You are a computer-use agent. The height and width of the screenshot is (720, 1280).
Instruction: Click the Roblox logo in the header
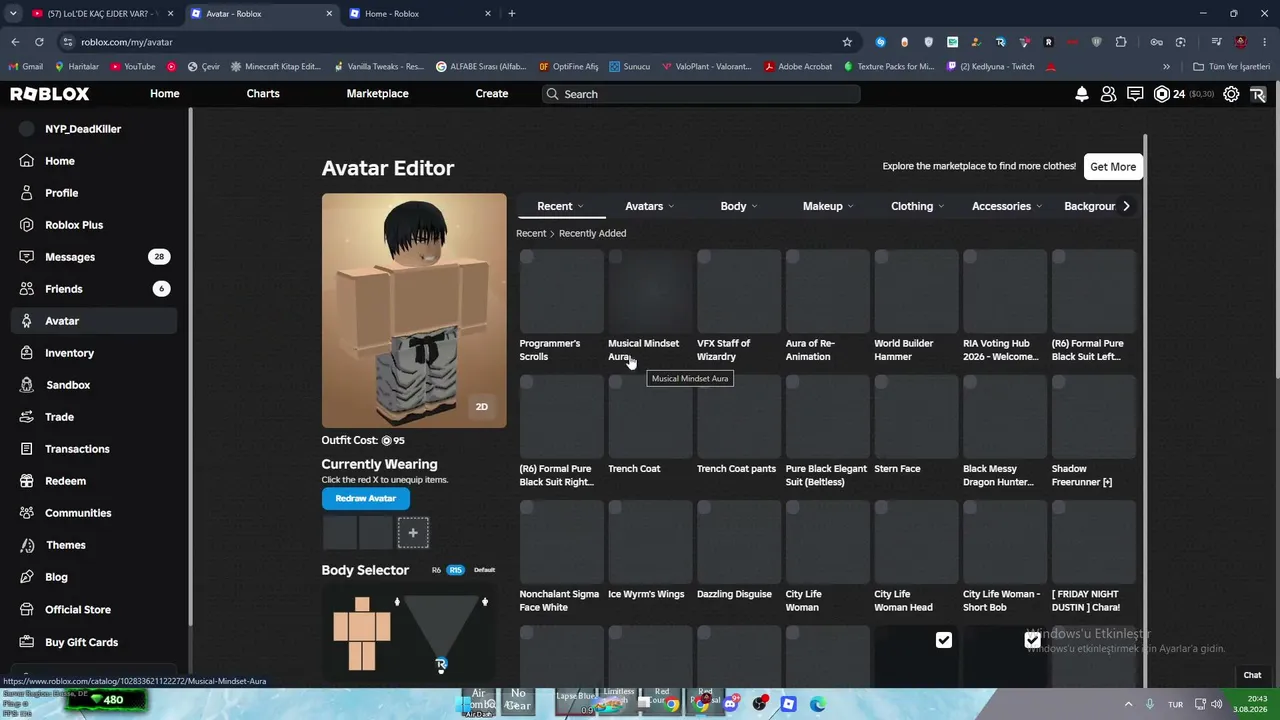coord(50,94)
